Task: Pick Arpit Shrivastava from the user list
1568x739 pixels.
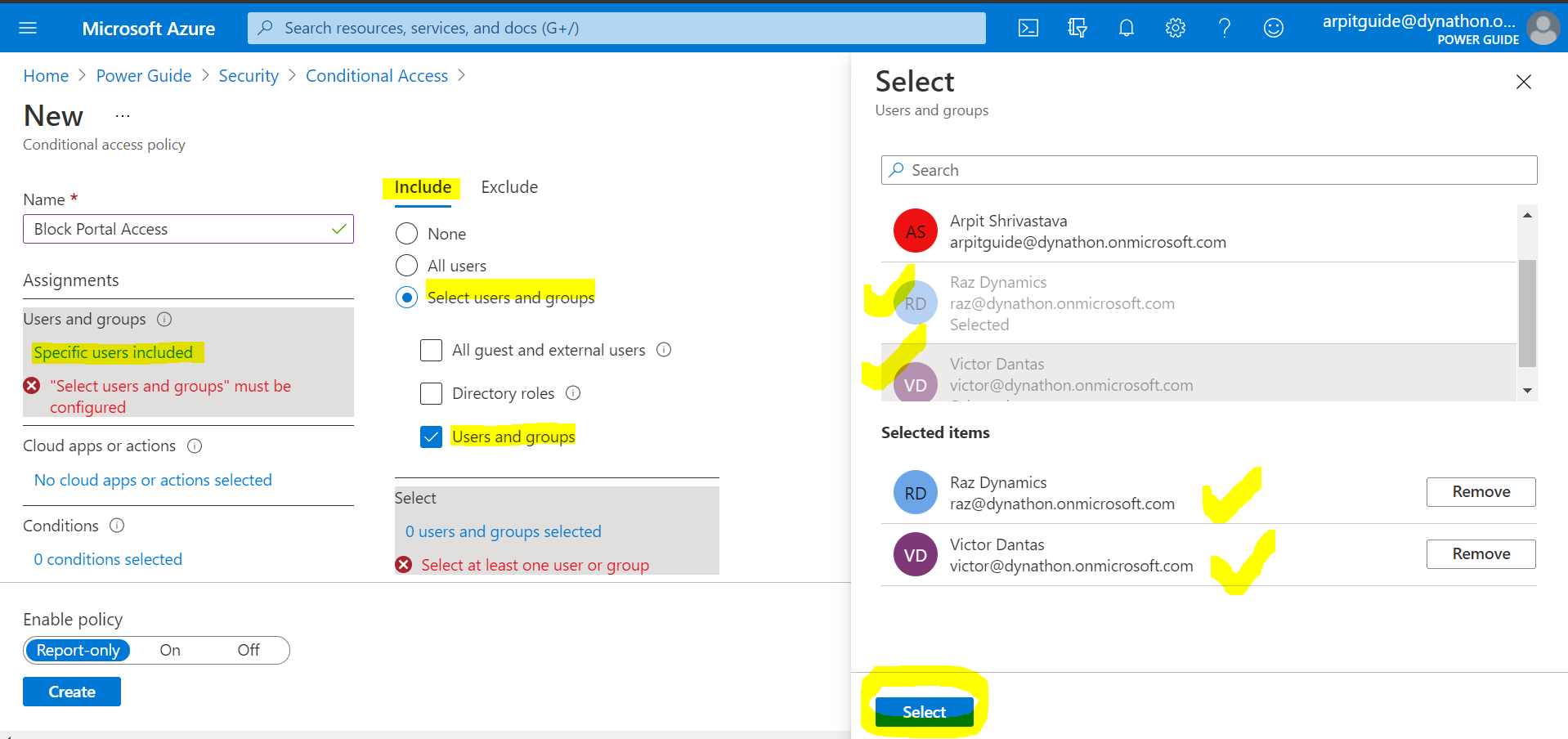Action: (1198, 231)
